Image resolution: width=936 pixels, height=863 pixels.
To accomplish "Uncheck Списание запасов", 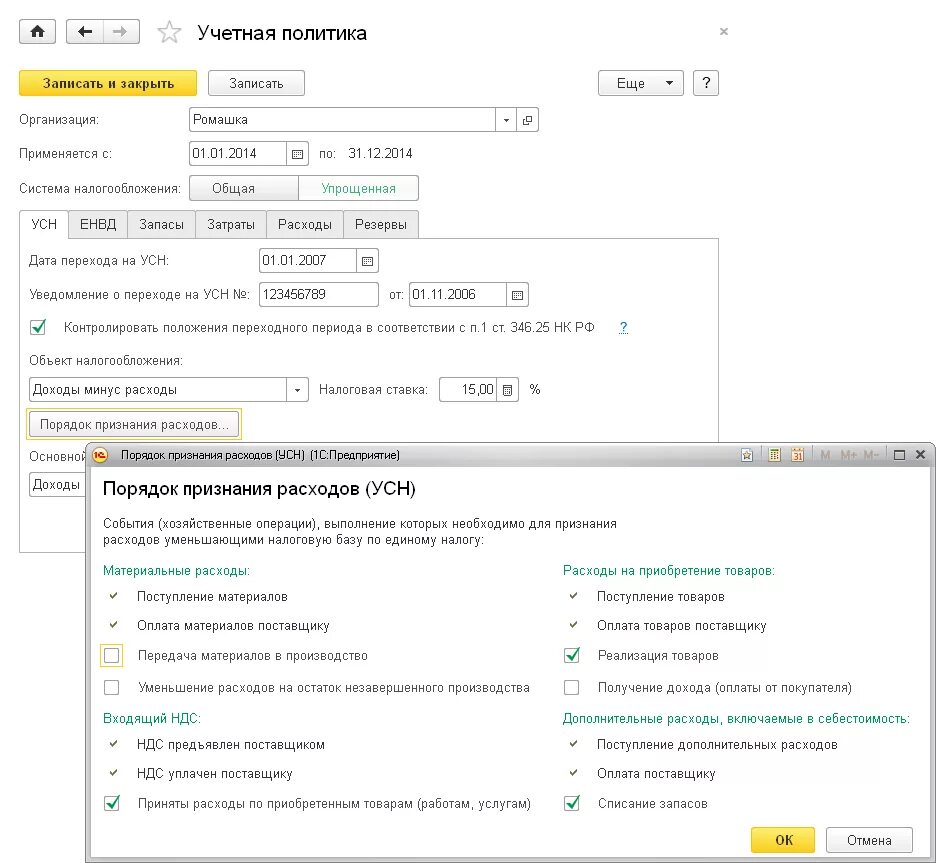I will pyautogui.click(x=572, y=803).
